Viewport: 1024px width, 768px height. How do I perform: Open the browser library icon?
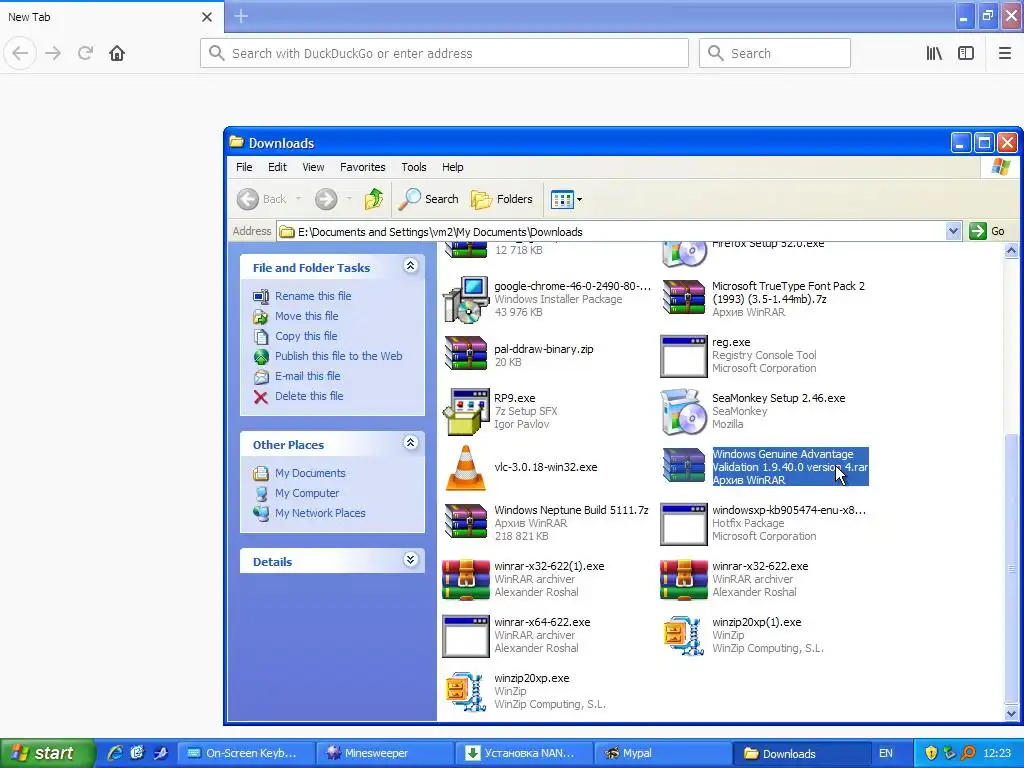coord(934,54)
